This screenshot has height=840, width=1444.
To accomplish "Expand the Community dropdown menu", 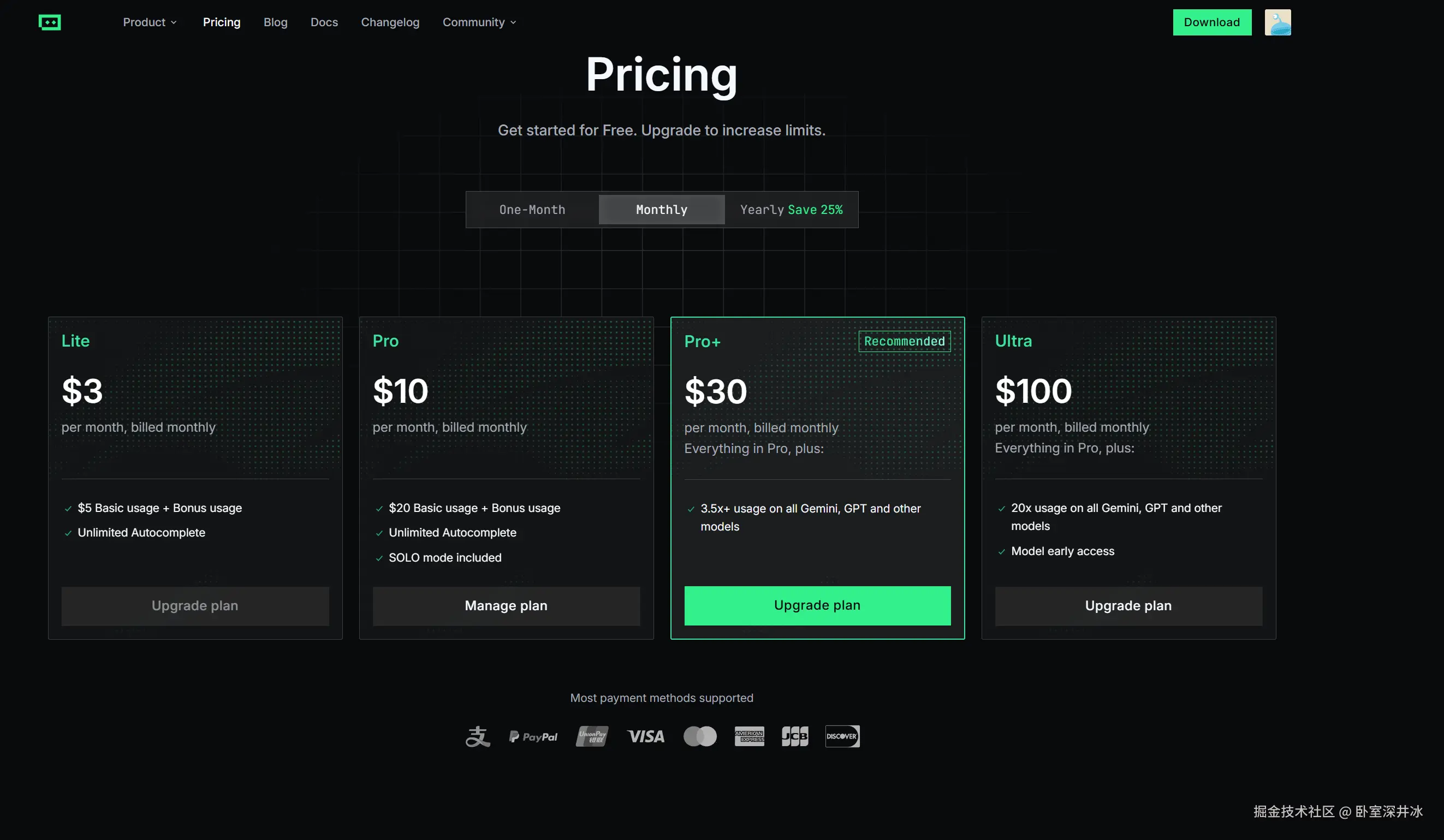I will [479, 22].
